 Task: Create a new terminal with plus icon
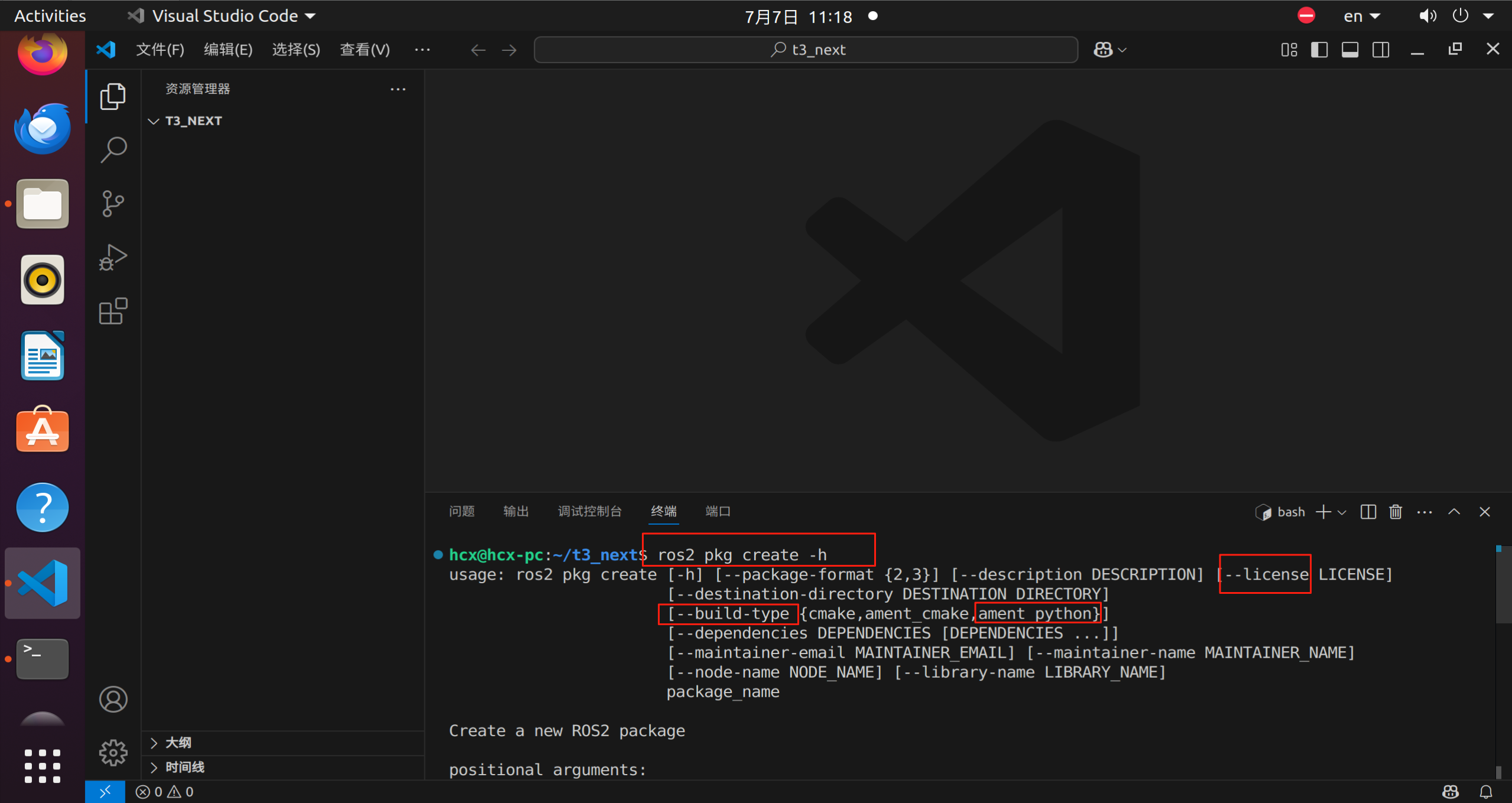coord(1323,512)
